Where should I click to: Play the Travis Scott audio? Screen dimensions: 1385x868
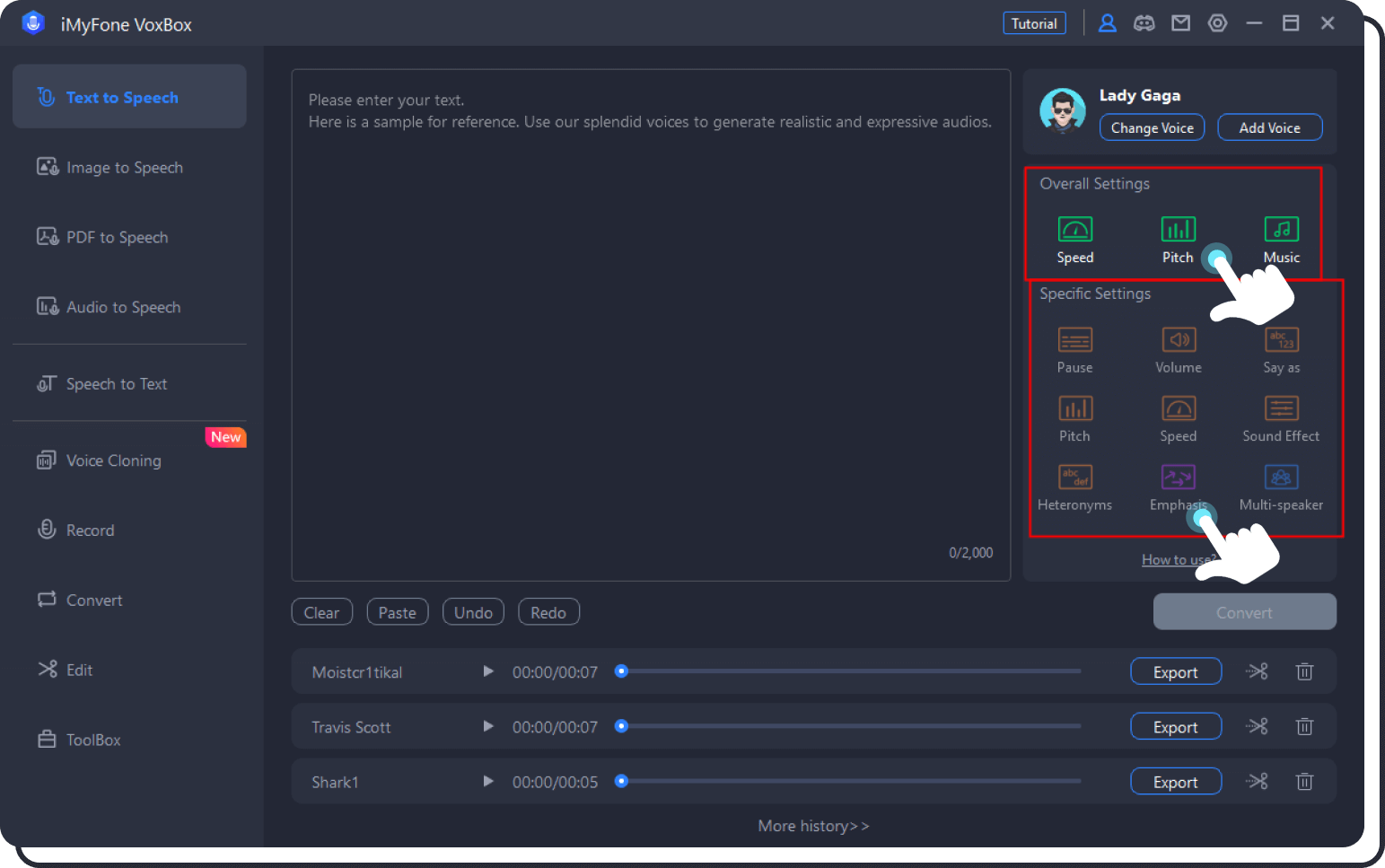click(487, 726)
